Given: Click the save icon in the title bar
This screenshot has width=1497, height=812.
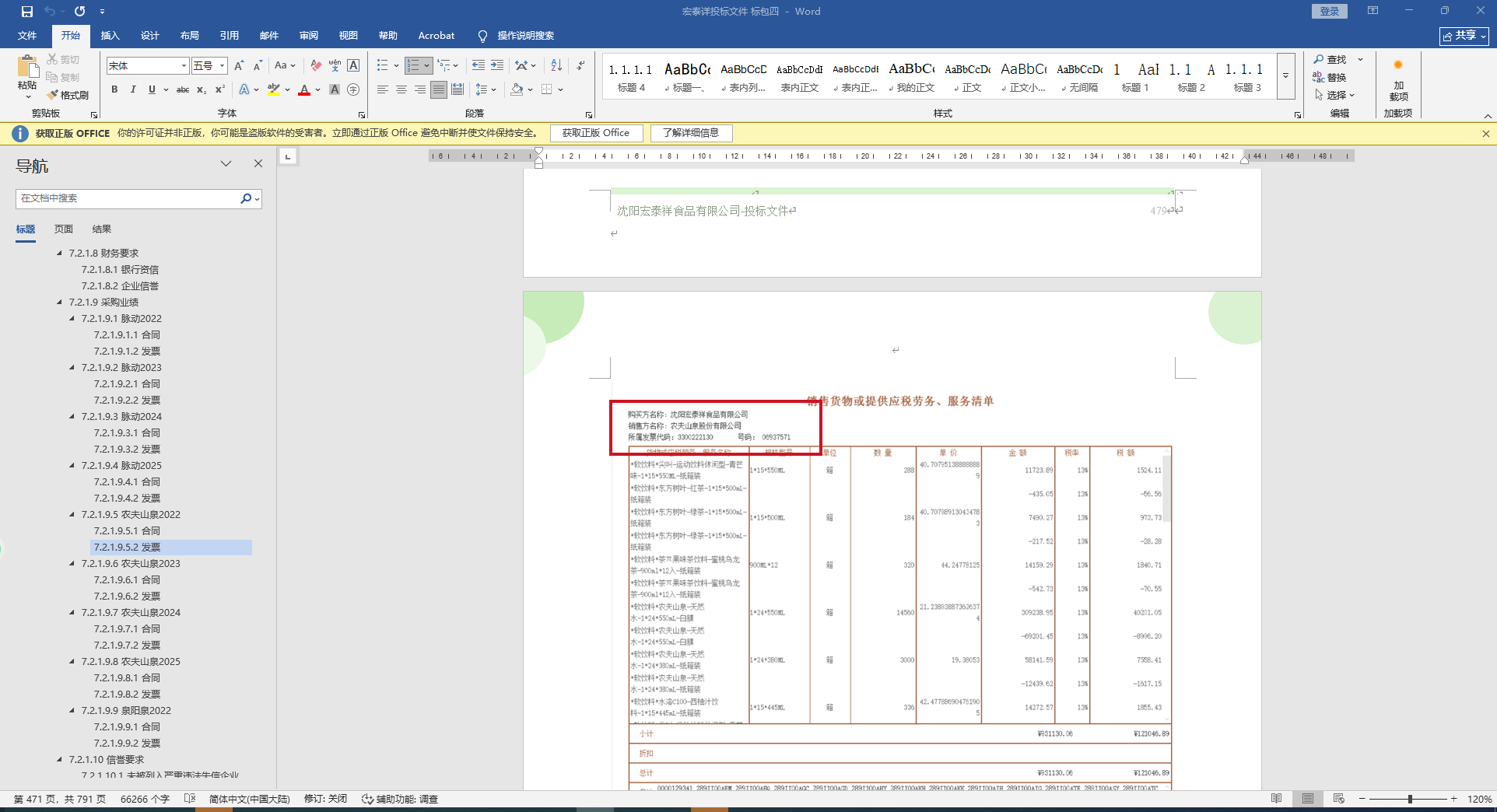Looking at the screenshot, I should (x=26, y=11).
